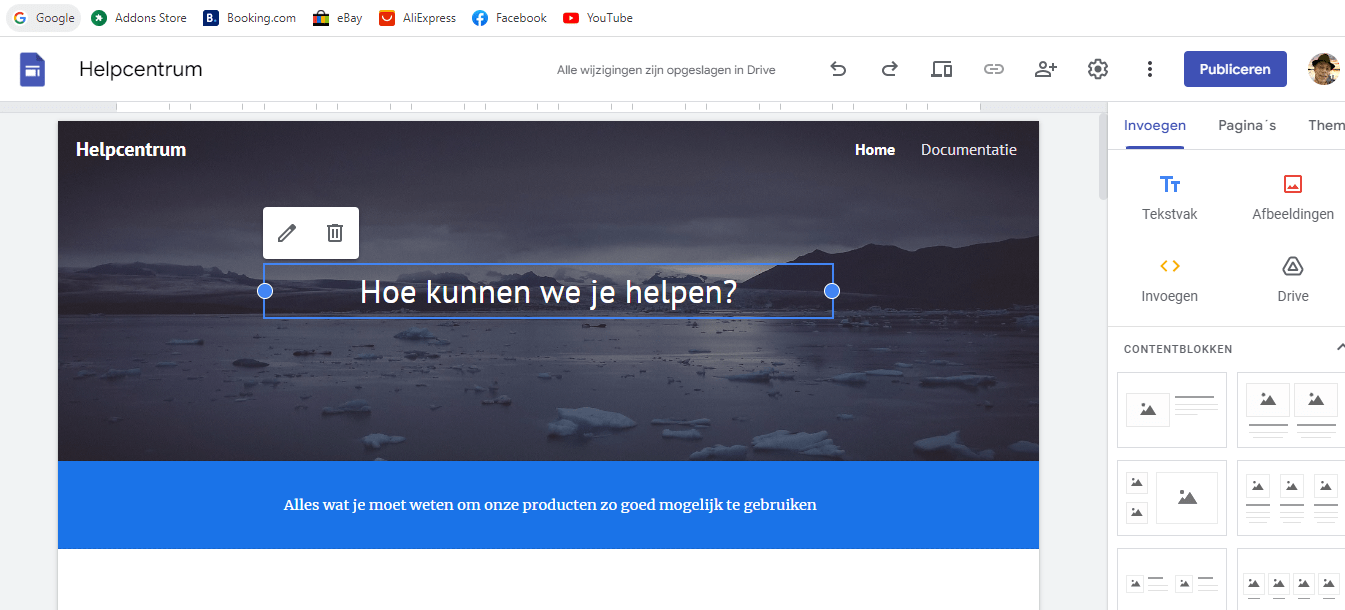Open site settings gear icon
This screenshot has height=610, width=1345.
coord(1098,69)
